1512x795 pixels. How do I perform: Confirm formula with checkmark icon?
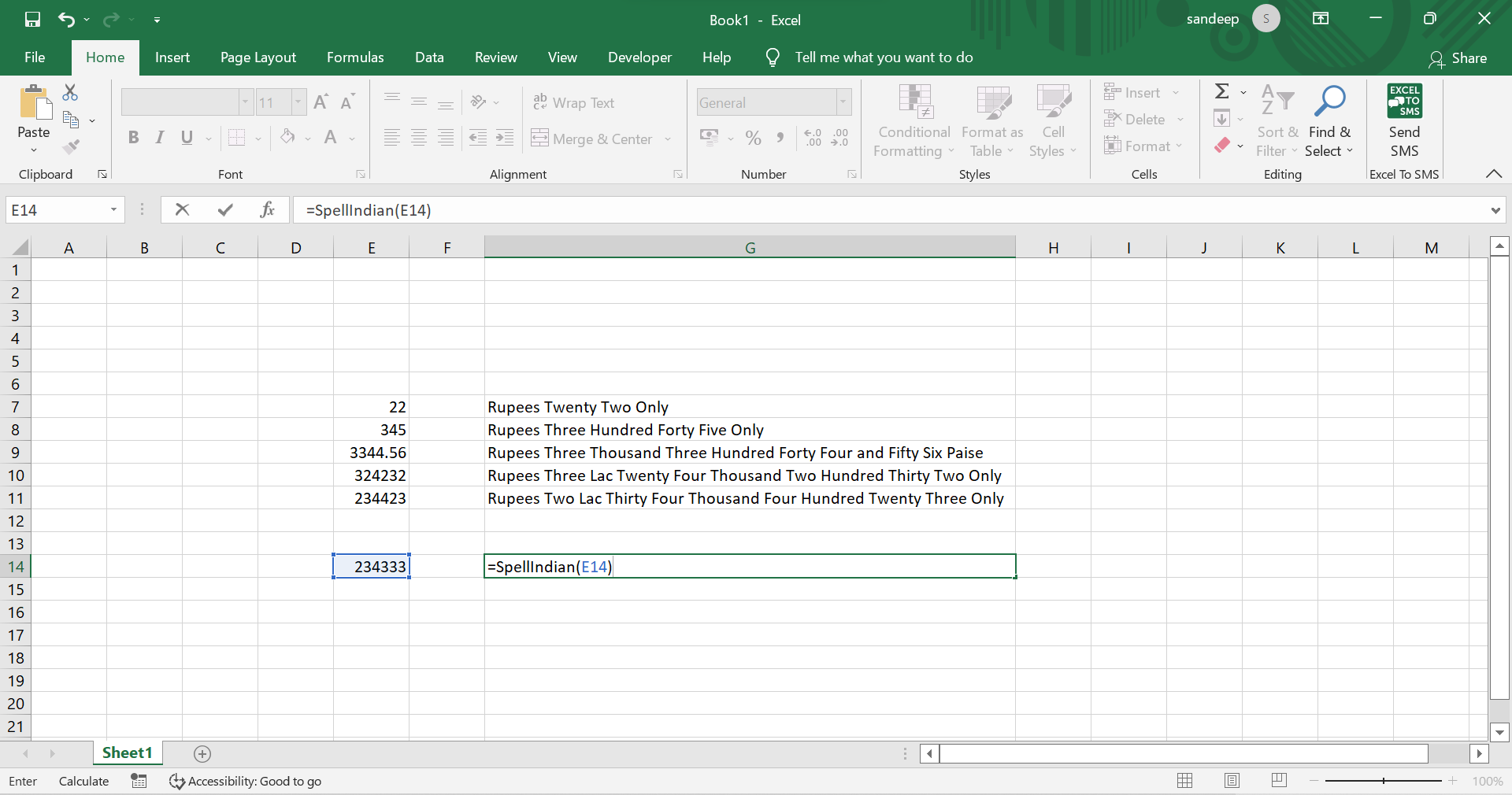tap(225, 209)
